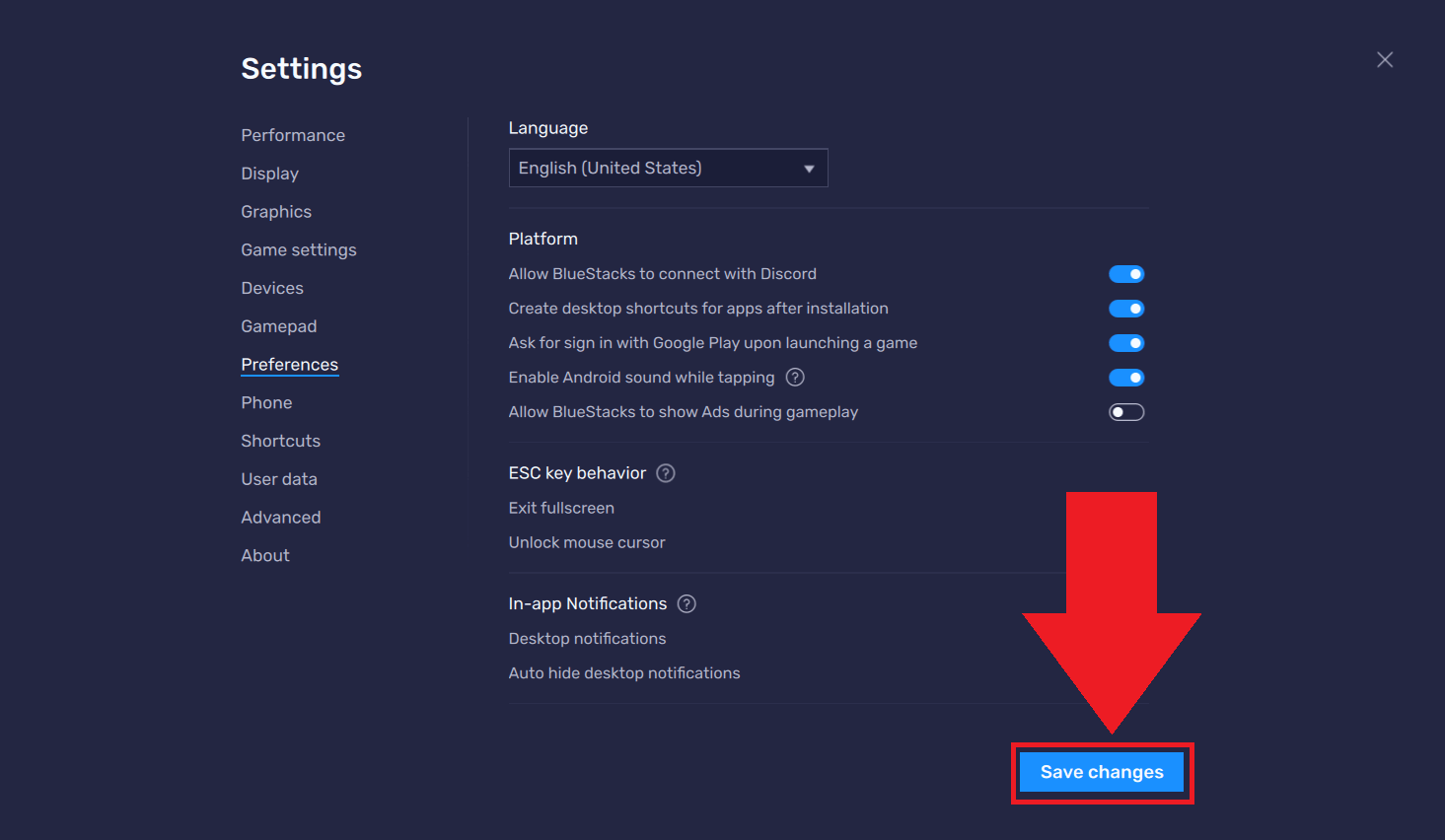The height and width of the screenshot is (840, 1445).
Task: Disable Android sound while tapping
Action: tap(1126, 377)
